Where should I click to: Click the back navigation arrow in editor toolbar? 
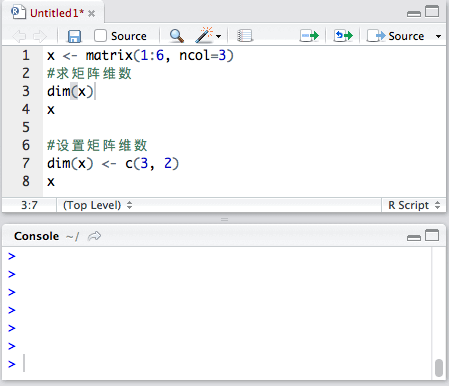click(19, 36)
